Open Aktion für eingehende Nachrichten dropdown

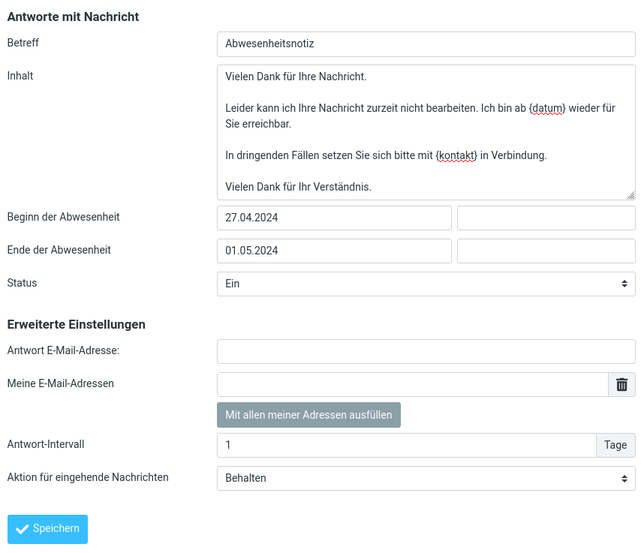(x=425, y=478)
